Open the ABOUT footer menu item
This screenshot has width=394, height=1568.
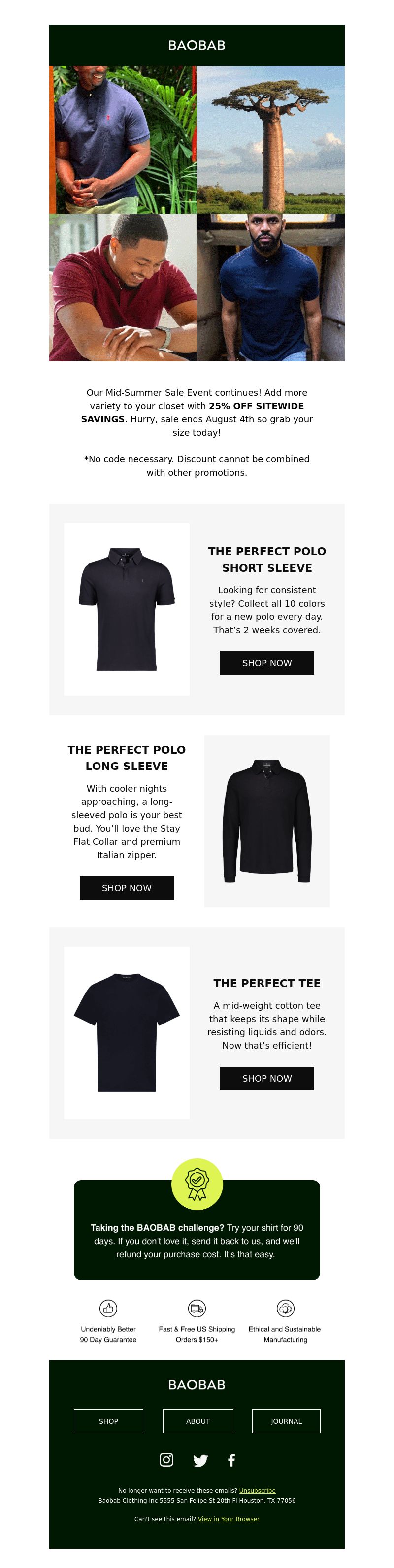tap(198, 1421)
